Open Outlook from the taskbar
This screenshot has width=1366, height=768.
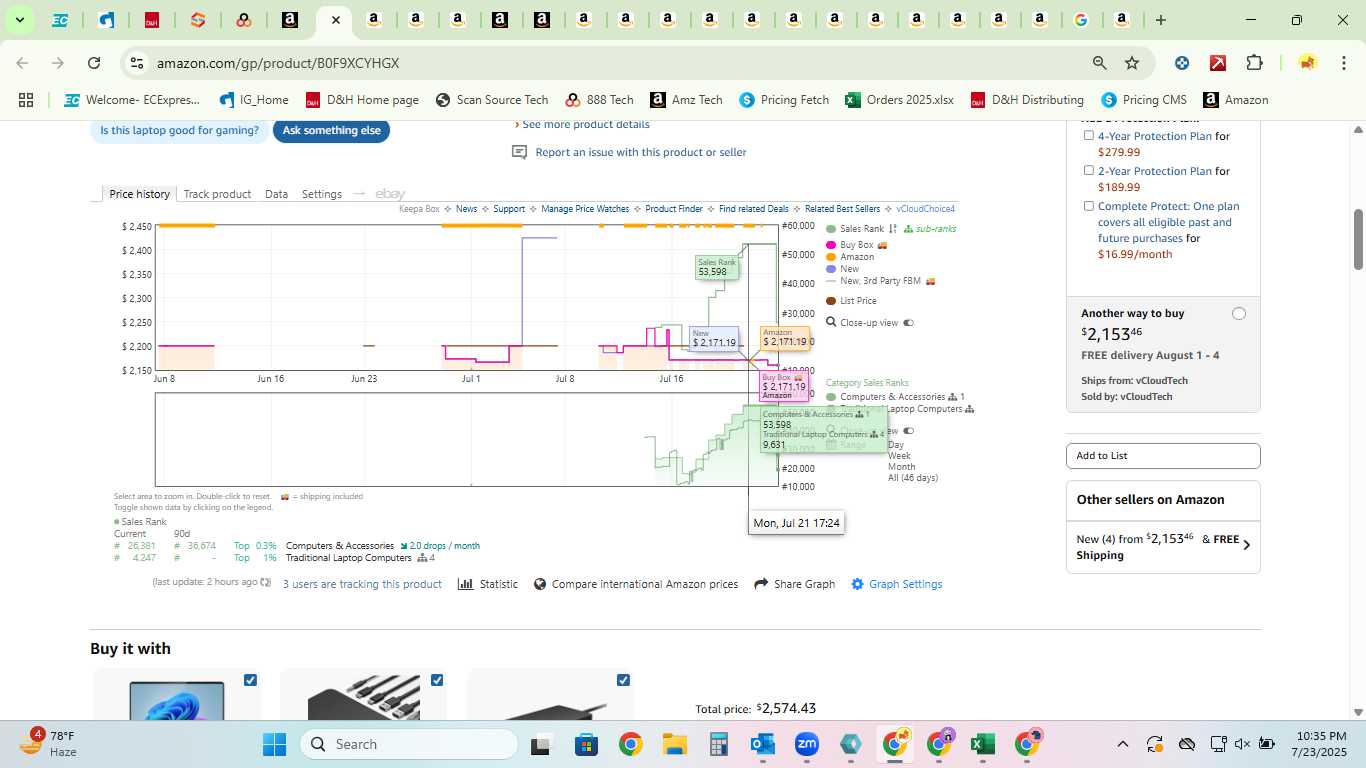[763, 744]
